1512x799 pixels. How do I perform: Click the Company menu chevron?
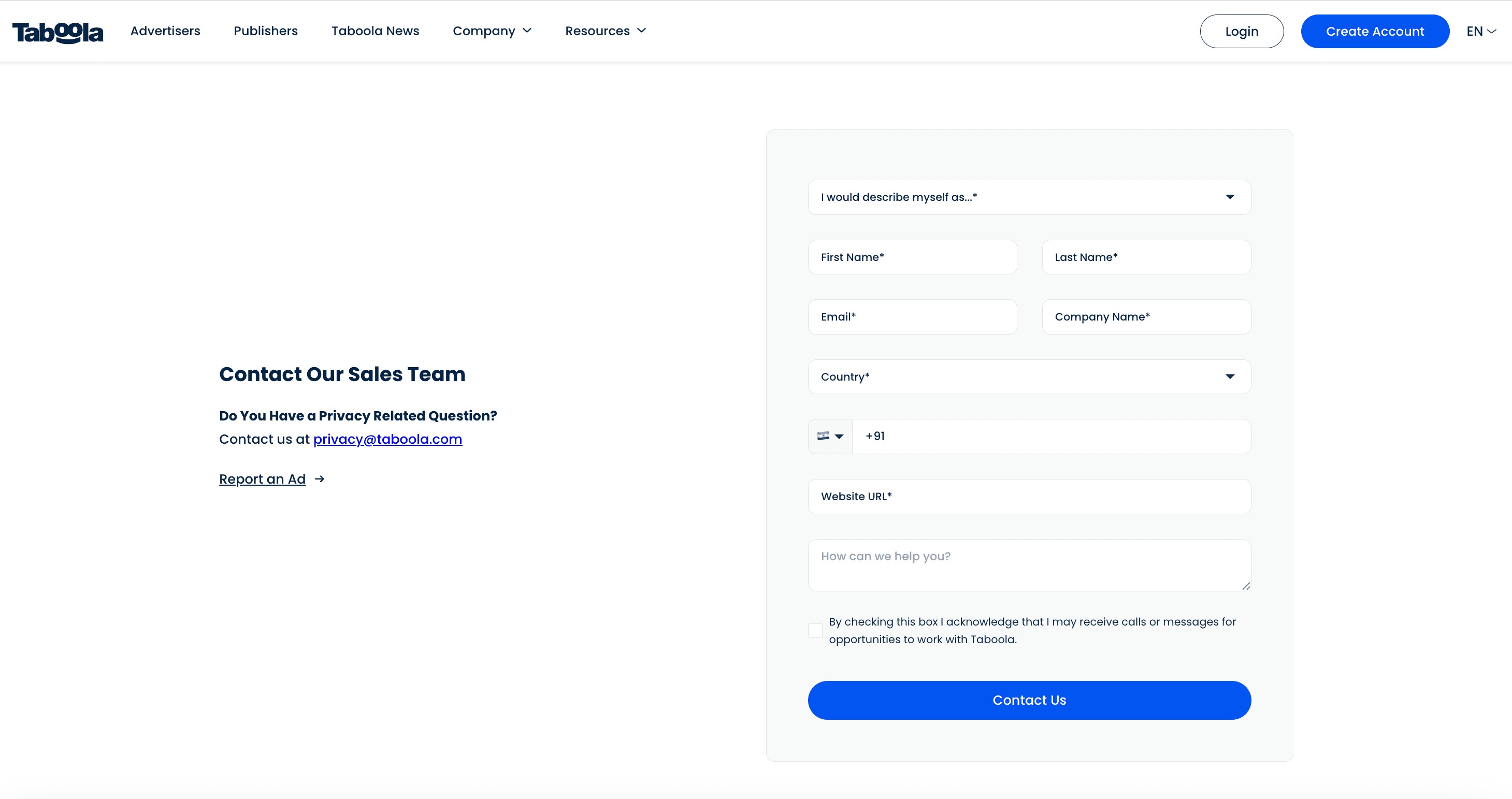click(527, 31)
